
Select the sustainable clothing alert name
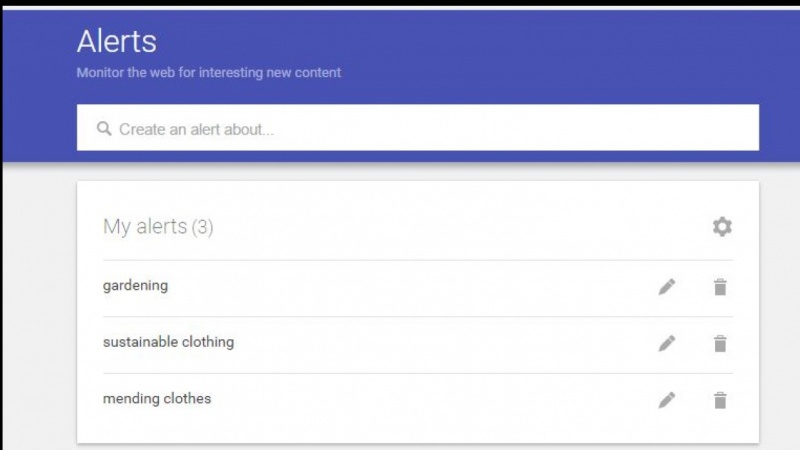pyautogui.click(x=168, y=342)
